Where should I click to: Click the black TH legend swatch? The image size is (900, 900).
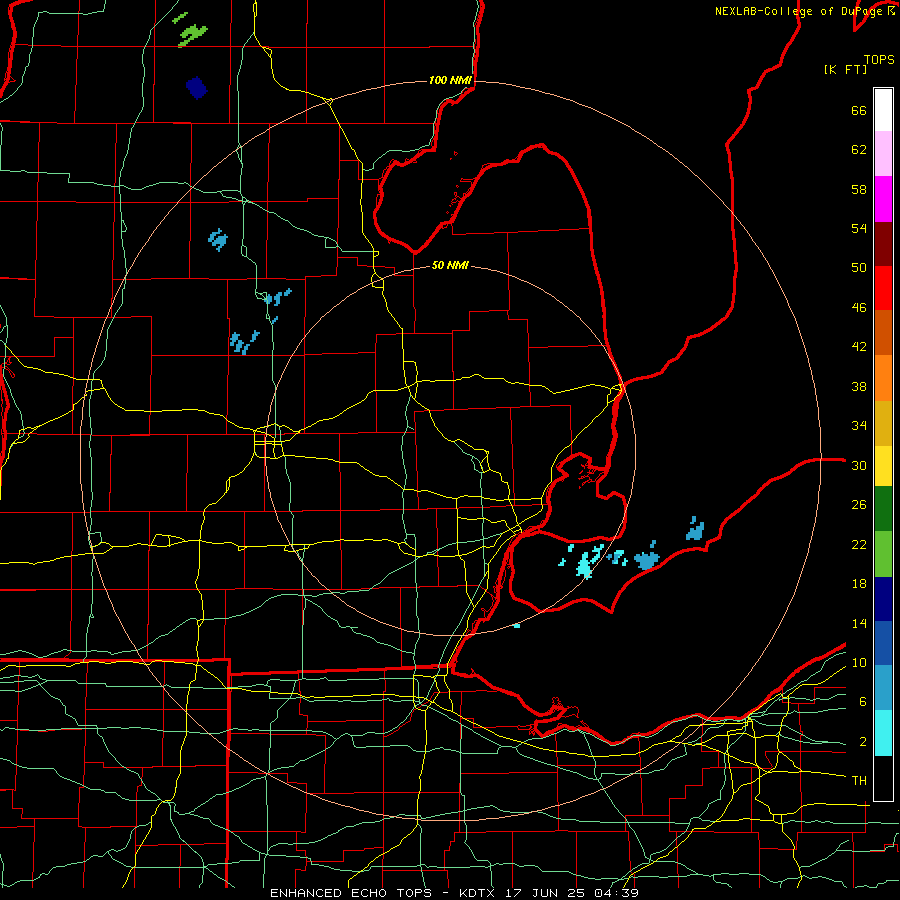click(883, 778)
